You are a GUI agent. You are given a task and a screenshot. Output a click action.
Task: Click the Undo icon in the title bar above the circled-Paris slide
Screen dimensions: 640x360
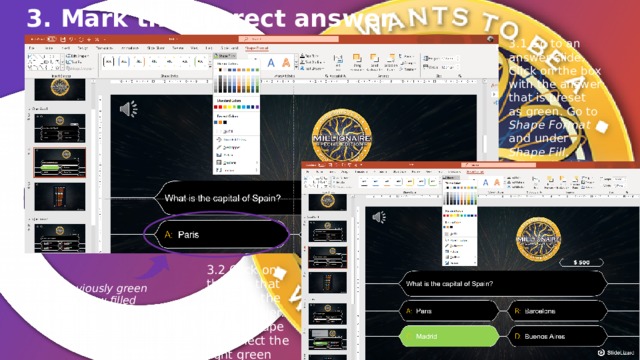tap(72, 39)
